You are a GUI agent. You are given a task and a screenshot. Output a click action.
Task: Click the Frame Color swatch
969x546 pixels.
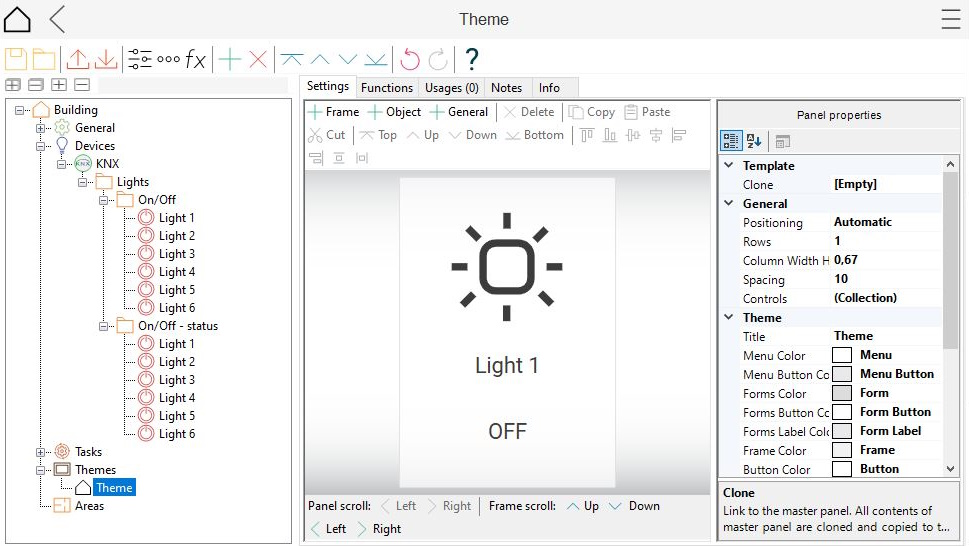point(842,450)
